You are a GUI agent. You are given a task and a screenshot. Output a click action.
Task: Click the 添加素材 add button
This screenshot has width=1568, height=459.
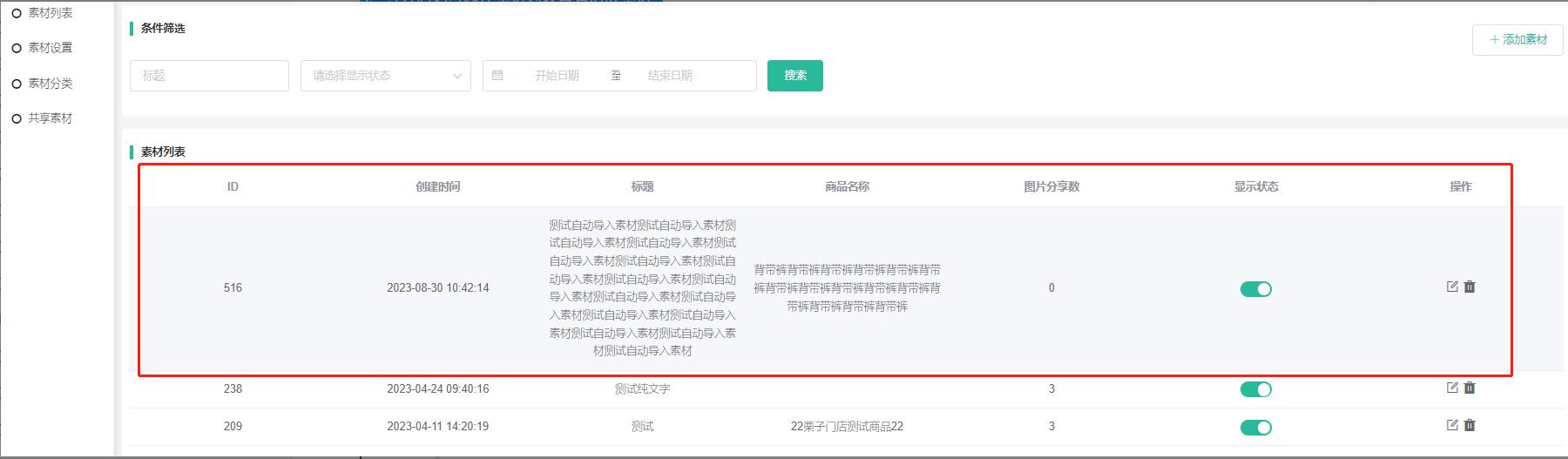(x=1517, y=40)
